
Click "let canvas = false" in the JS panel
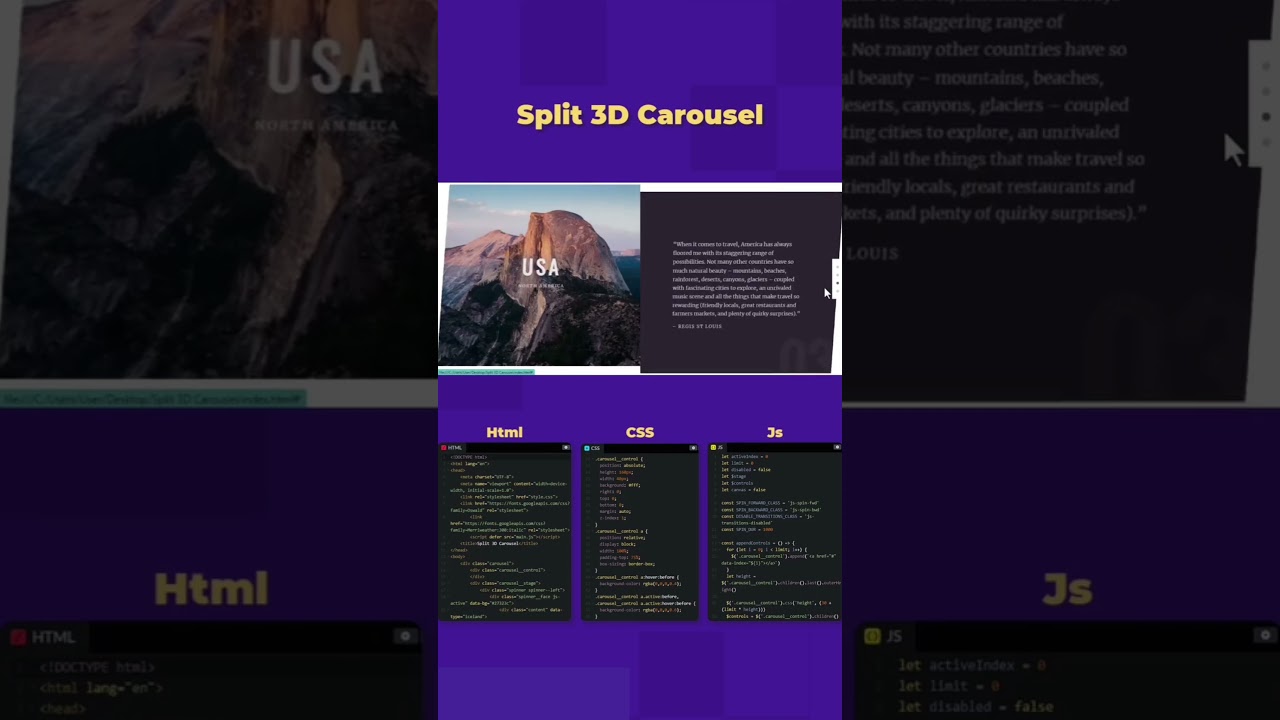(x=743, y=490)
